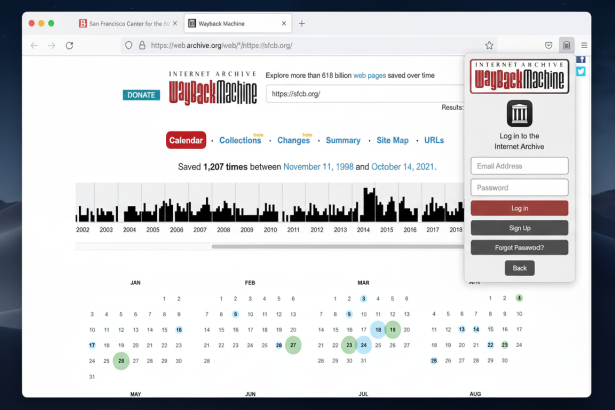The image size is (615, 410).
Task: Click the Sign Up button
Action: point(519,227)
